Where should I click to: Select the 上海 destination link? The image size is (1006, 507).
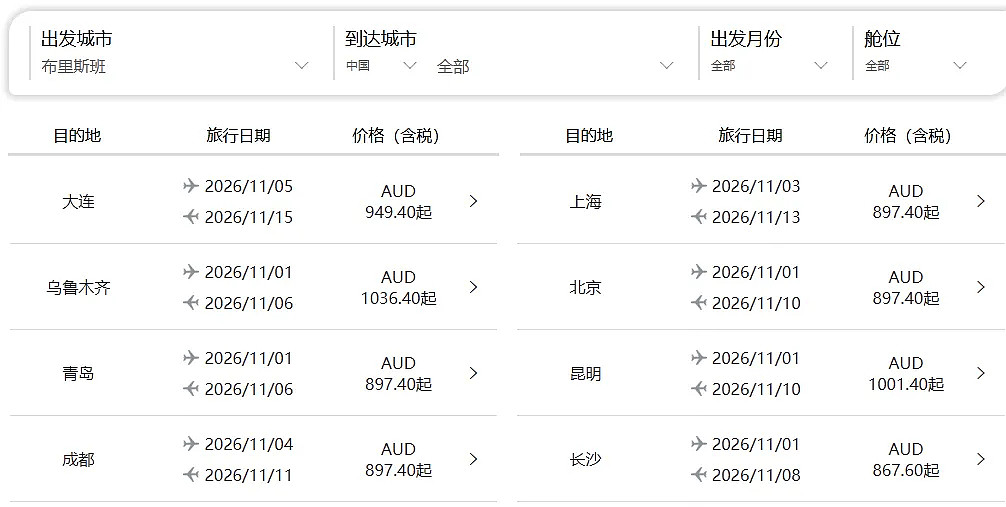(585, 202)
